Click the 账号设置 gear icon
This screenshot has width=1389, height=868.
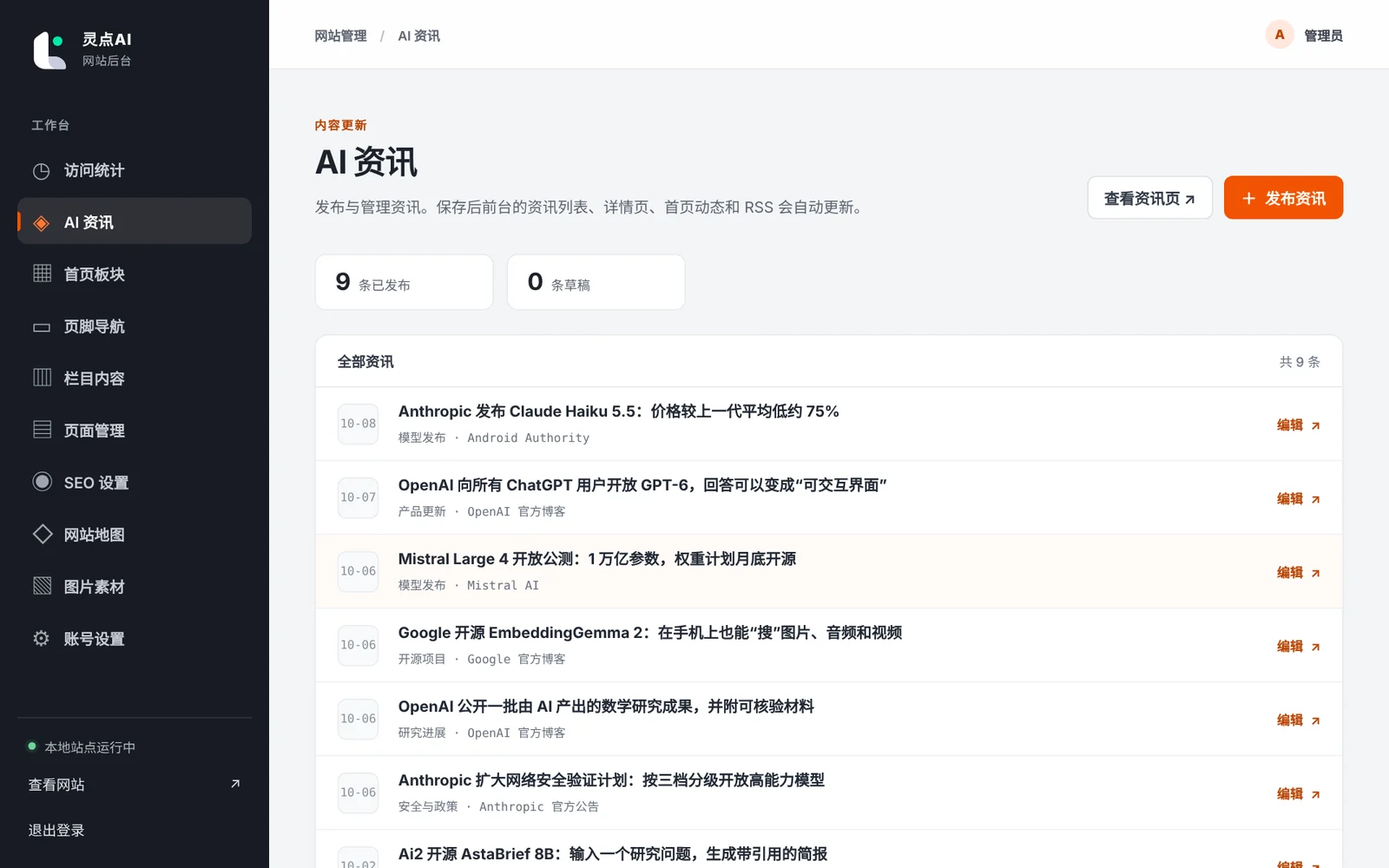pyautogui.click(x=42, y=638)
